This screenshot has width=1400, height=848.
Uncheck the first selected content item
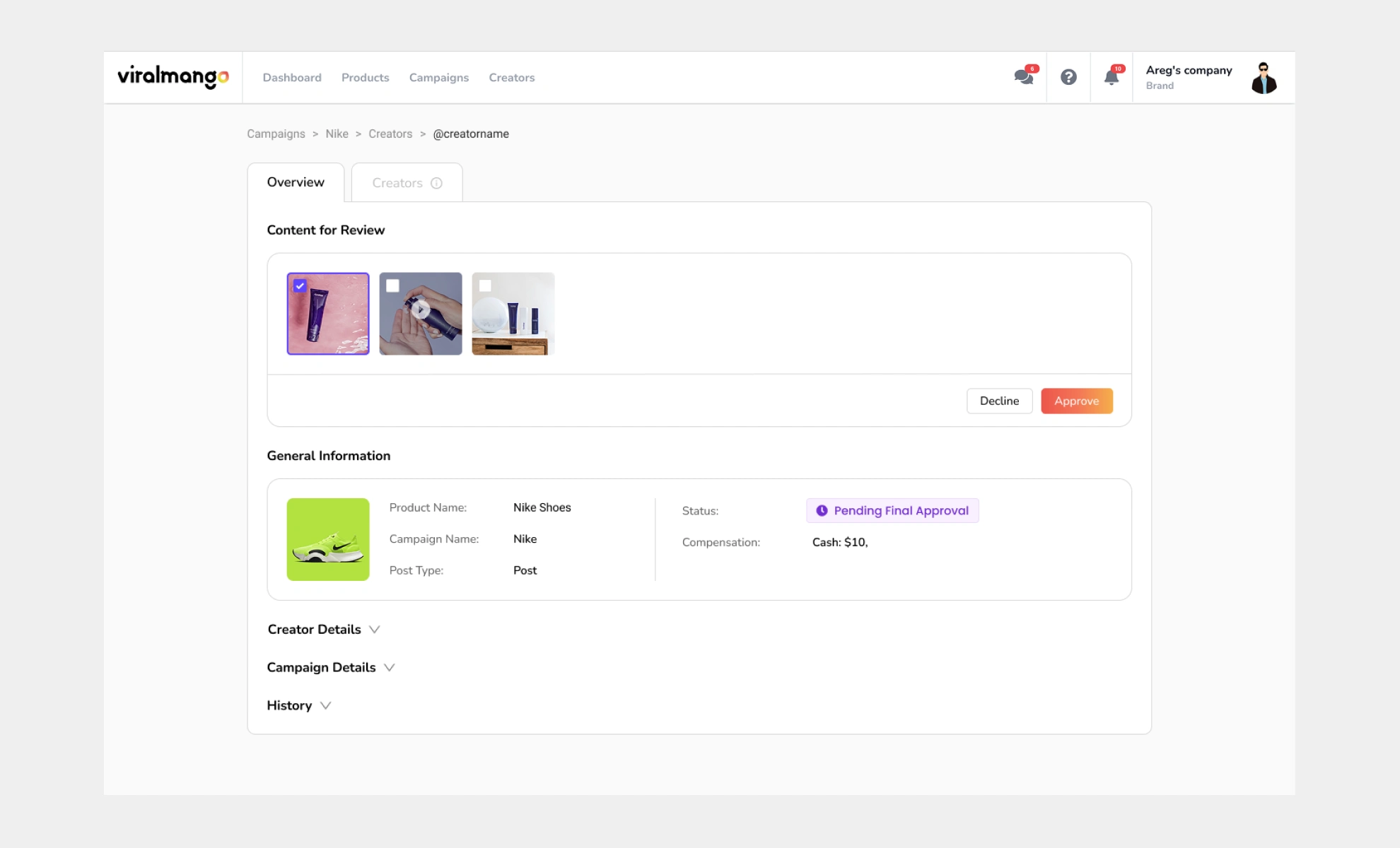point(300,285)
